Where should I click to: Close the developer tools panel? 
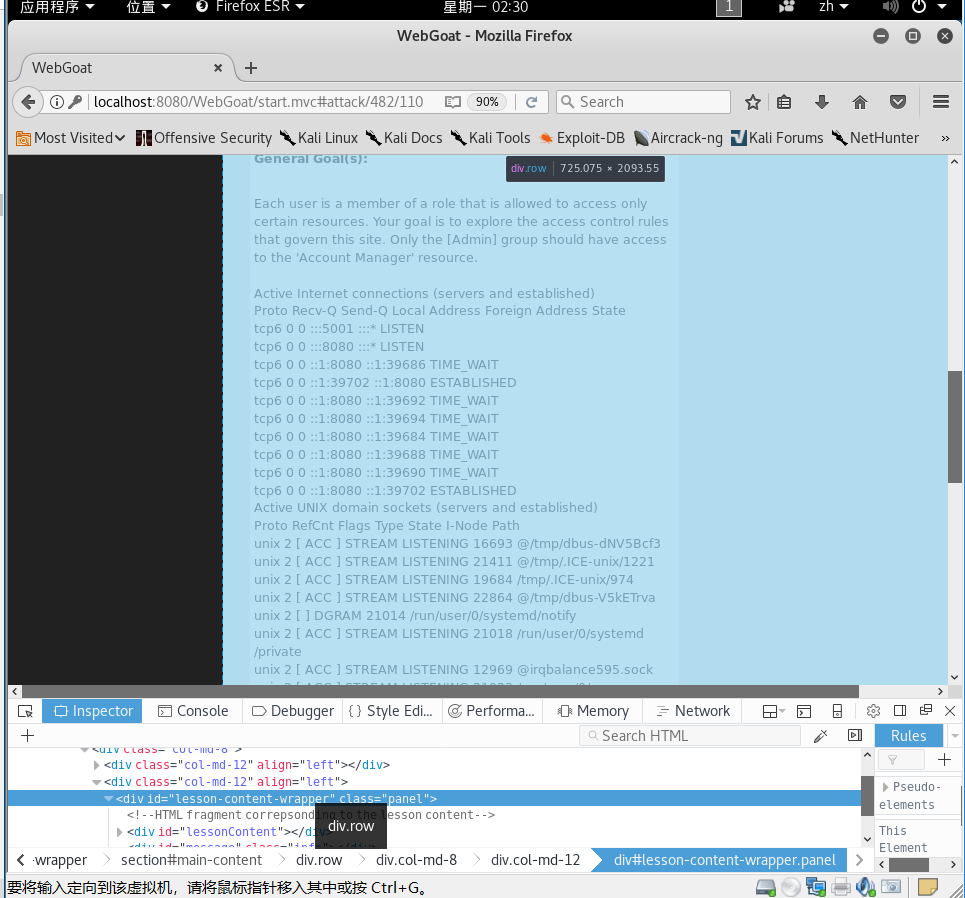pos(950,712)
